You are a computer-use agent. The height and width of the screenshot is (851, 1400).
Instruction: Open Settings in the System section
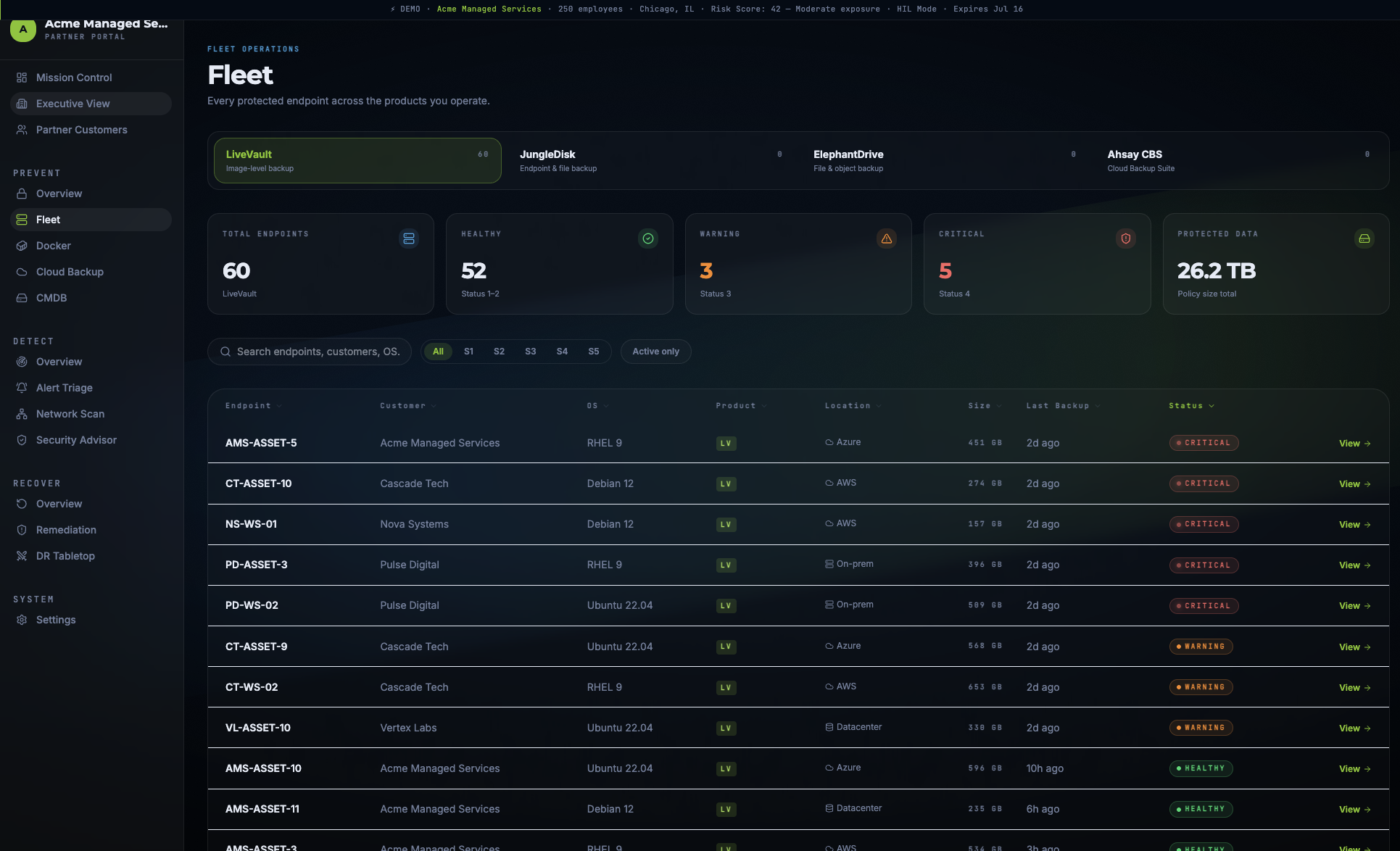click(91, 620)
